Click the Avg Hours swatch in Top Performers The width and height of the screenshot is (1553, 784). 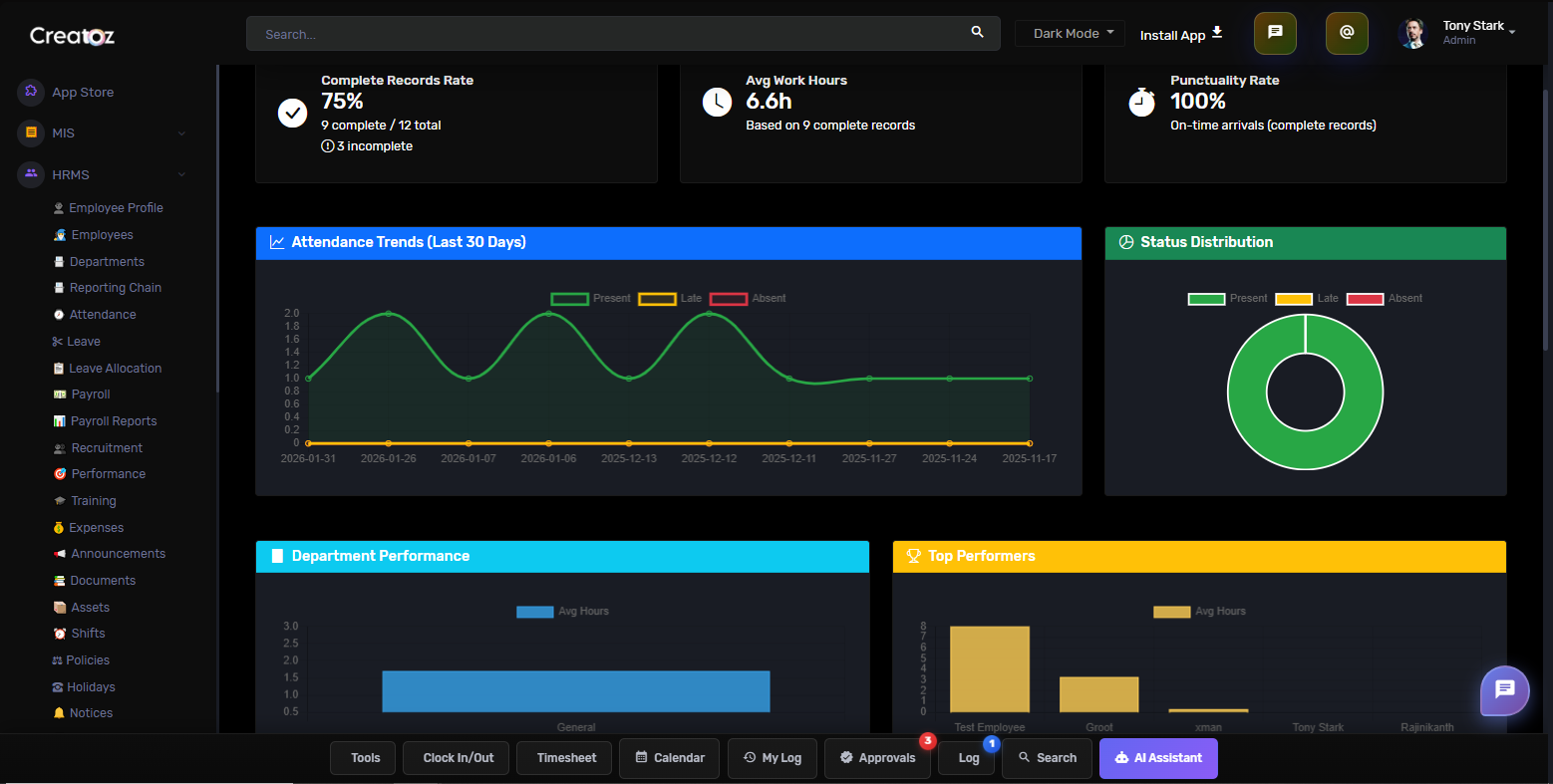click(1171, 612)
